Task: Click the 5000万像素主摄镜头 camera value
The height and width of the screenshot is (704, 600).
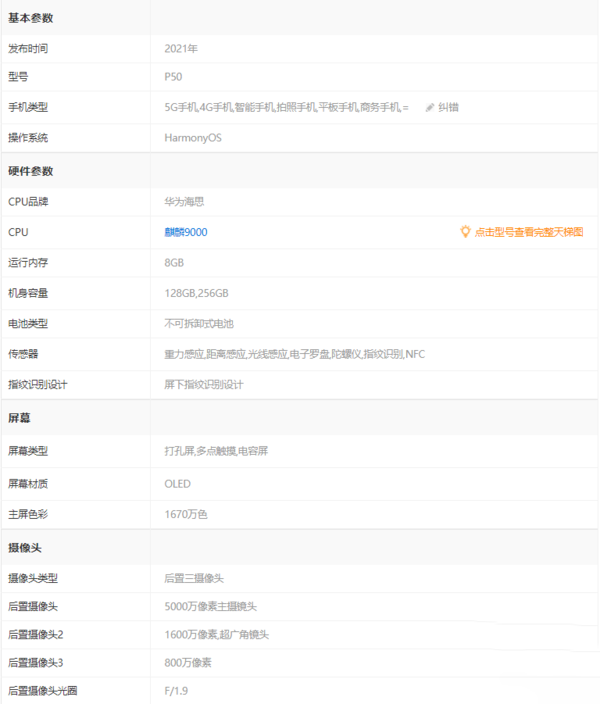Action: pos(211,606)
